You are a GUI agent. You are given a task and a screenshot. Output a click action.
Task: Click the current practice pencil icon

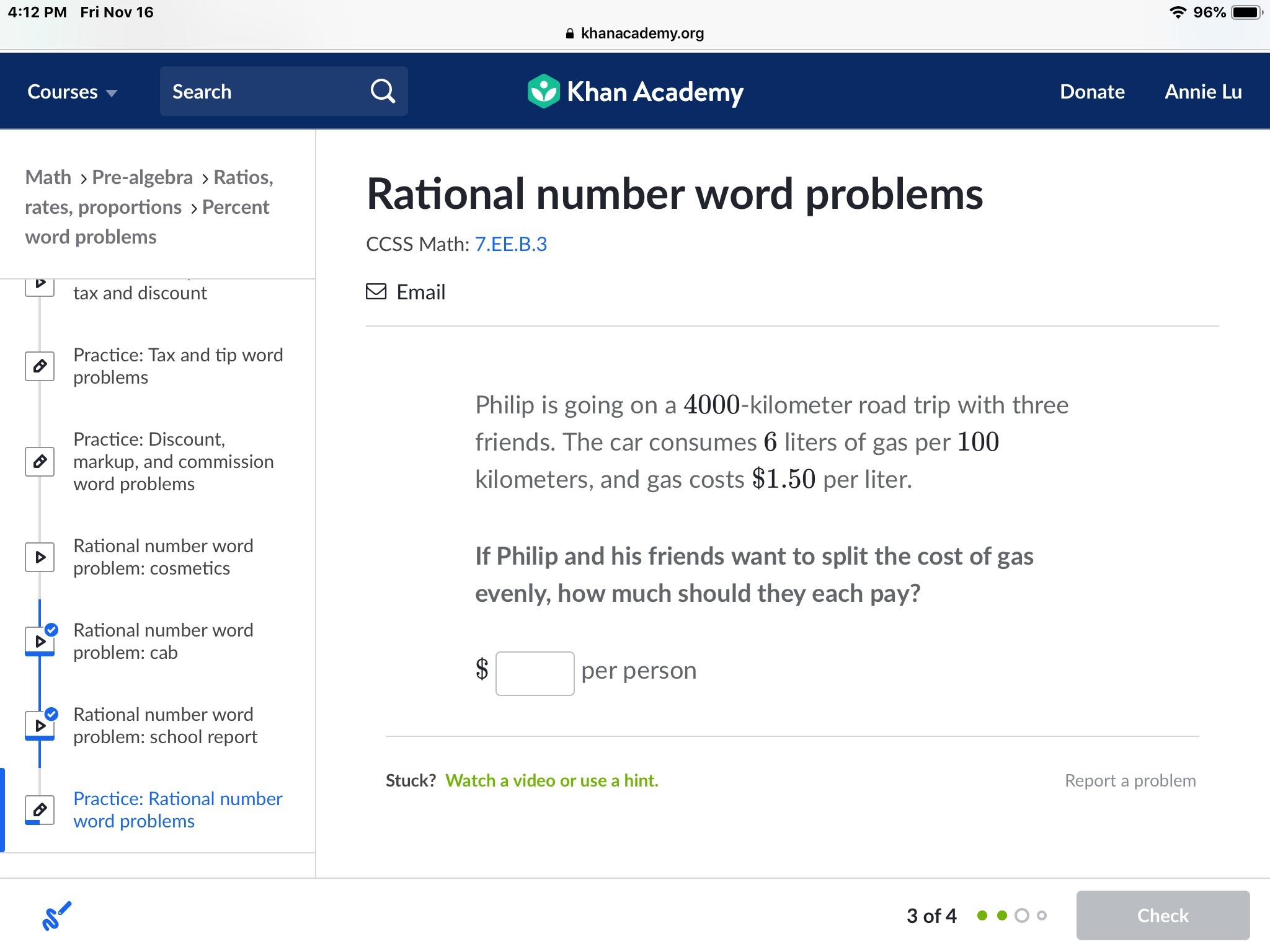[40, 809]
